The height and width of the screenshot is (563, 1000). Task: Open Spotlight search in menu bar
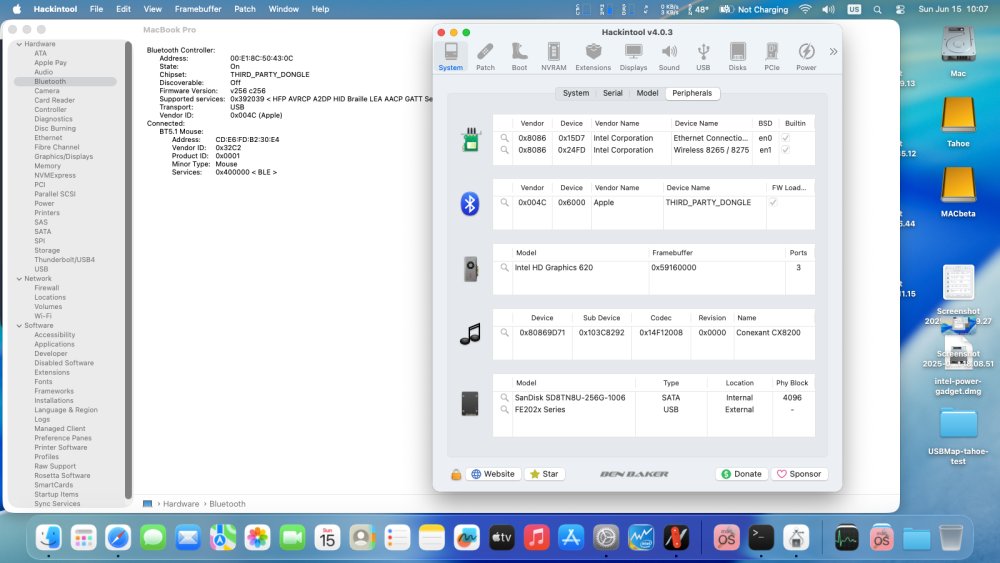pos(878,9)
